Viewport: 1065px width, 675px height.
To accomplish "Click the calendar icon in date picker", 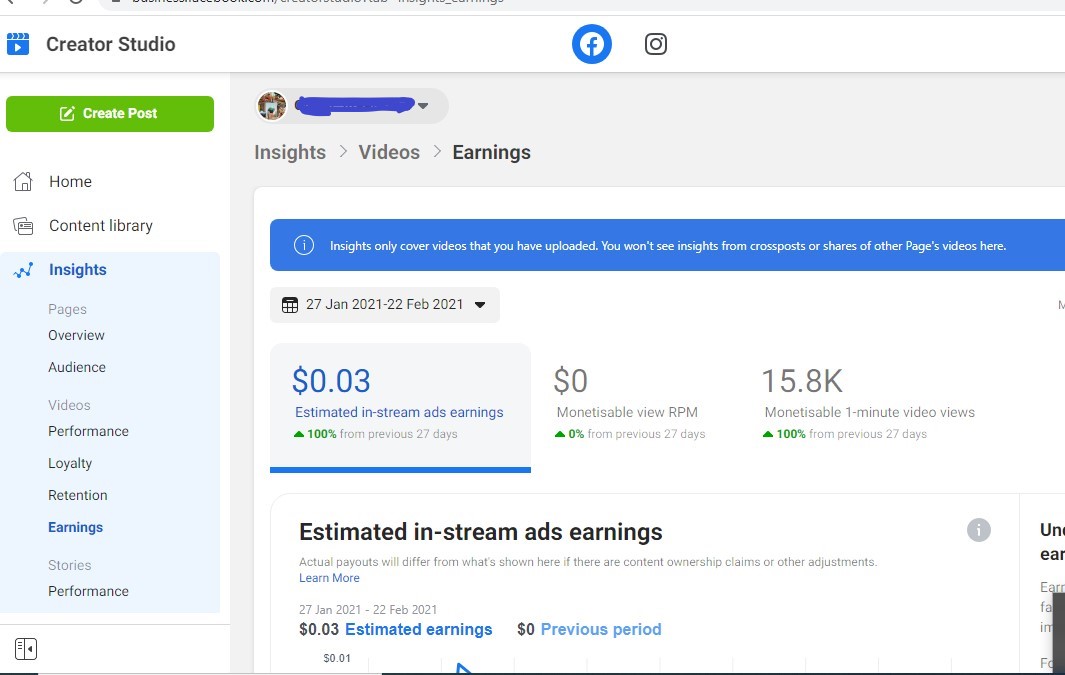I will point(290,305).
